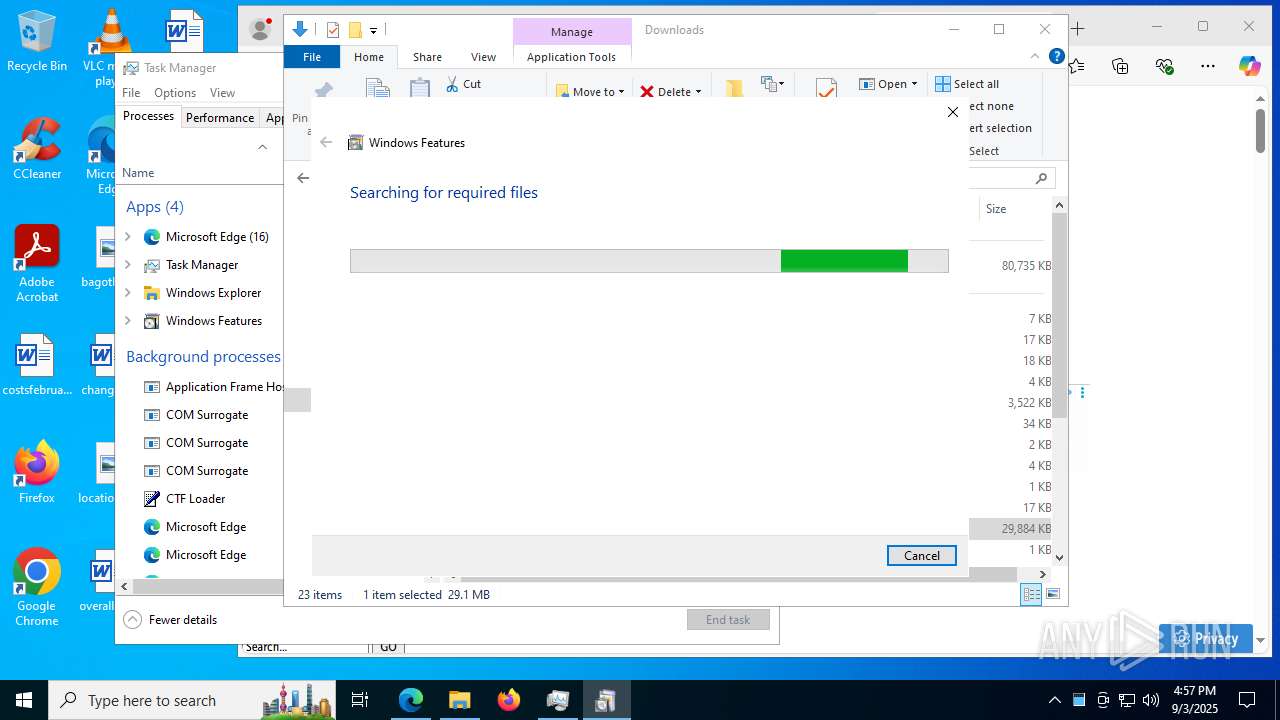
Task: Open Task Manager View menu
Action: click(222, 93)
